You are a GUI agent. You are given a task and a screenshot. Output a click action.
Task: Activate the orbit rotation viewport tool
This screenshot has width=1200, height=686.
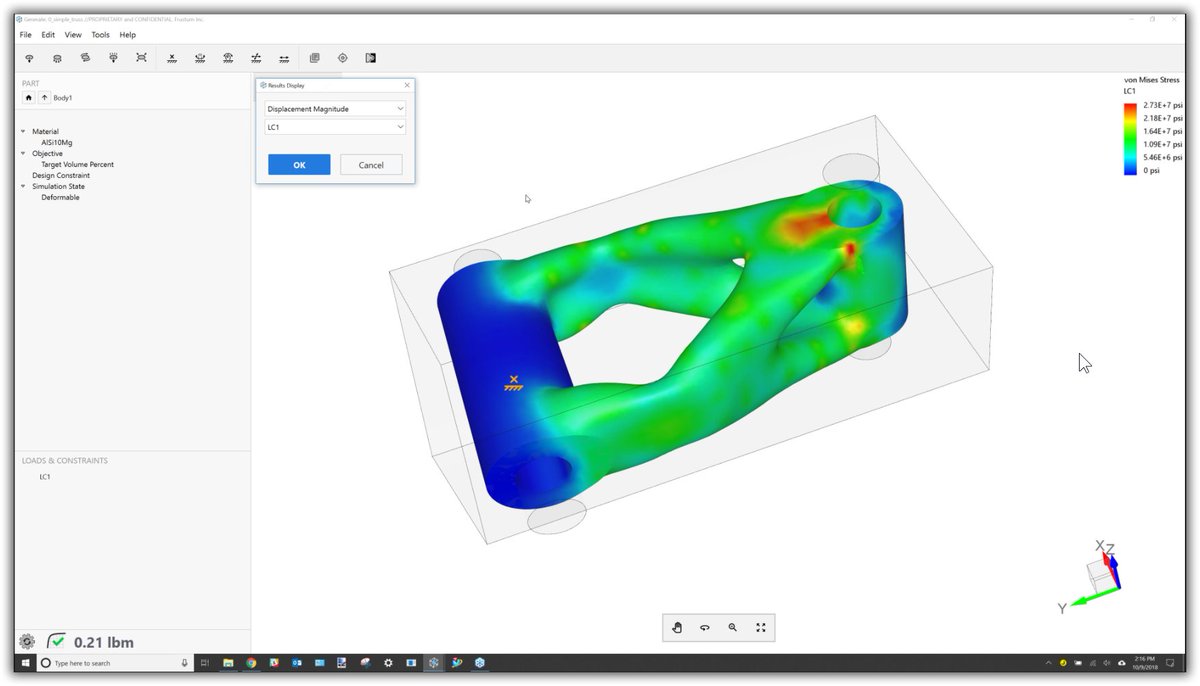[x=704, y=627]
